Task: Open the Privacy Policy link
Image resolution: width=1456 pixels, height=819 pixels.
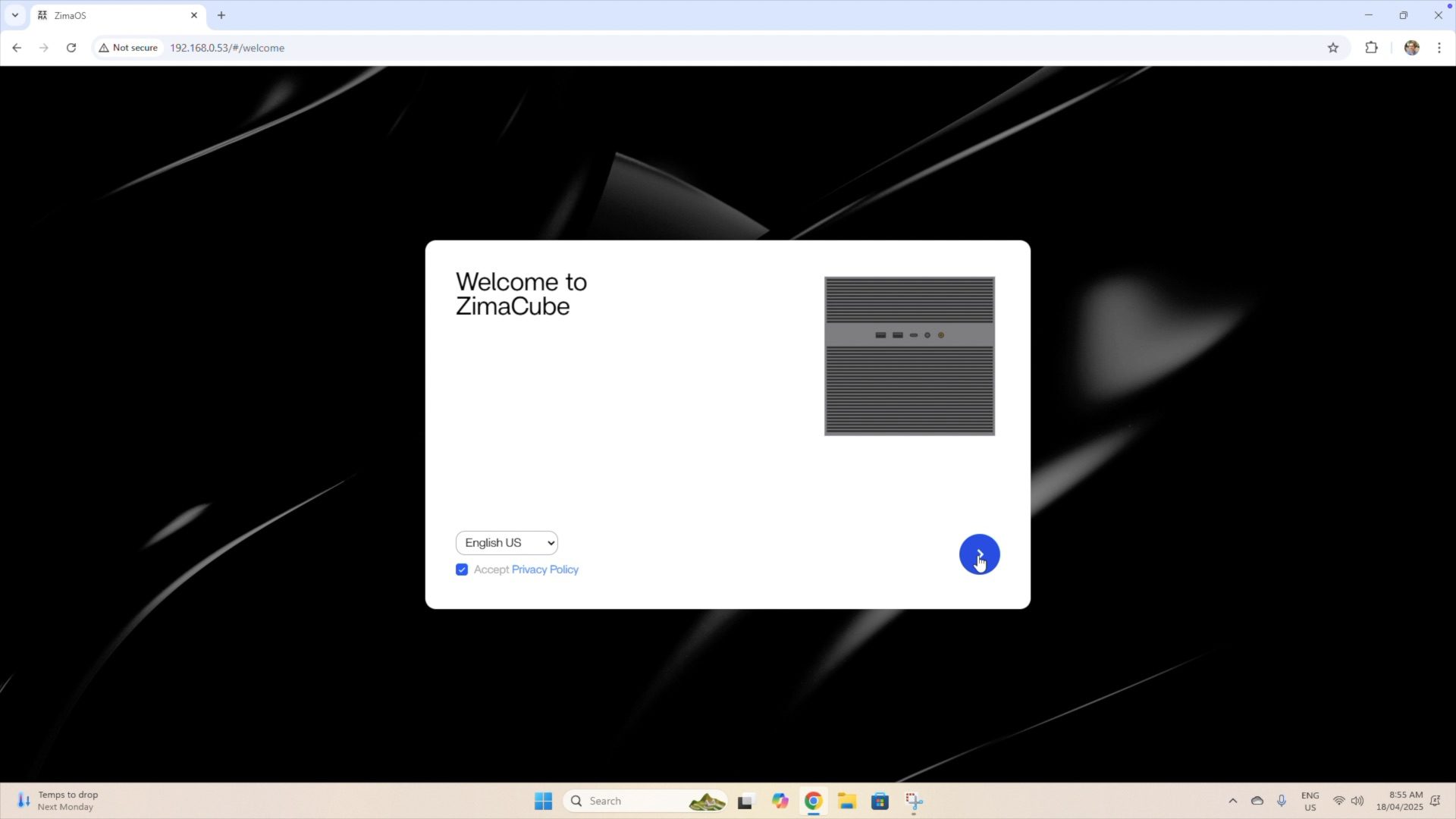Action: 544,570
